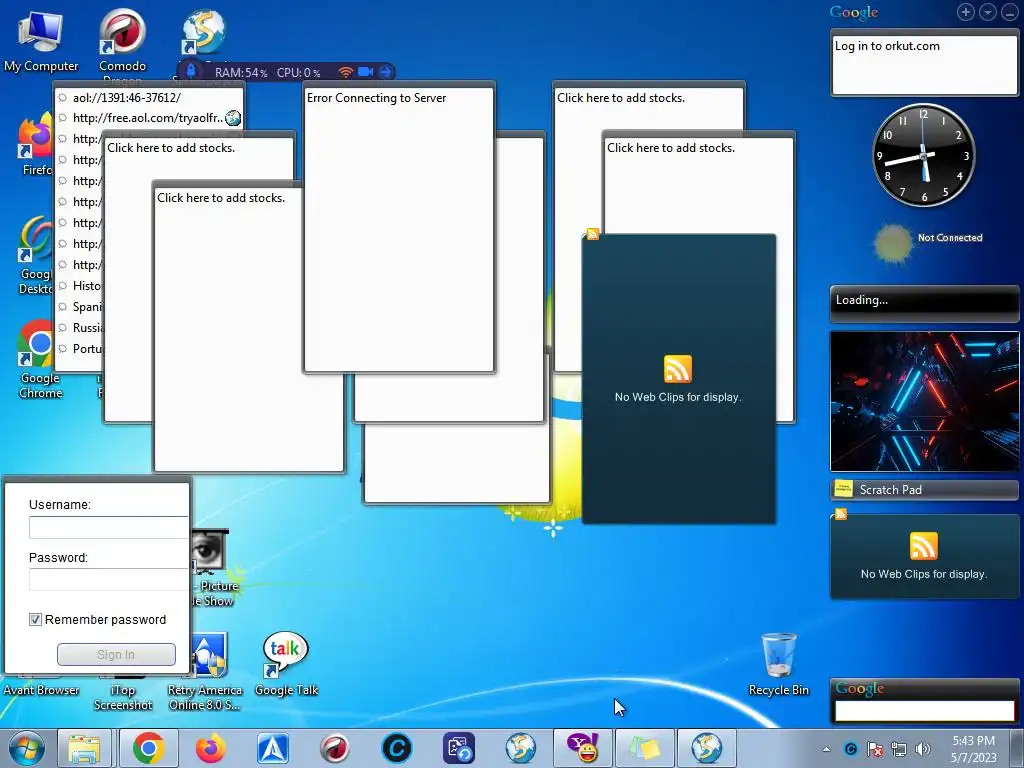Open Comodo Dragon taskbar icon

[334, 748]
